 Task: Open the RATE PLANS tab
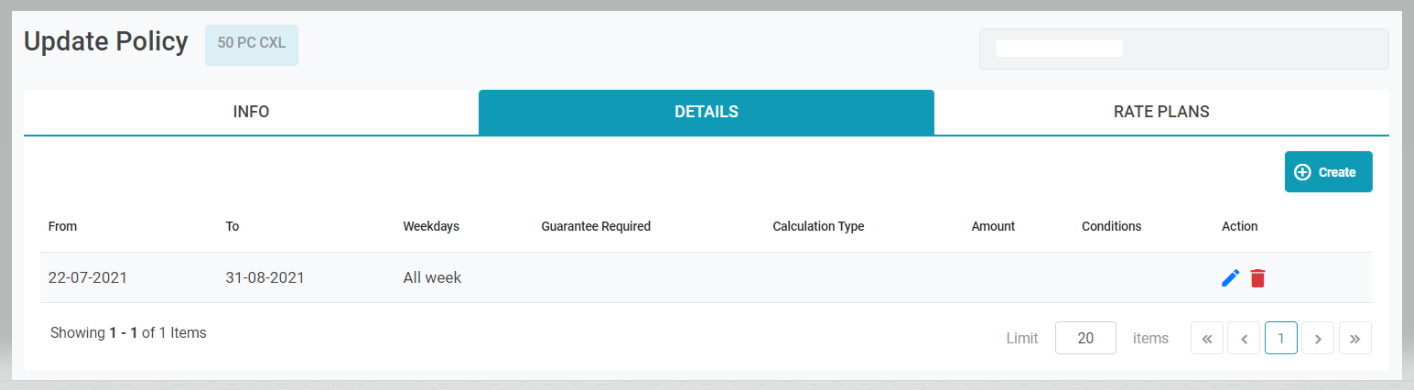[x=1161, y=112]
